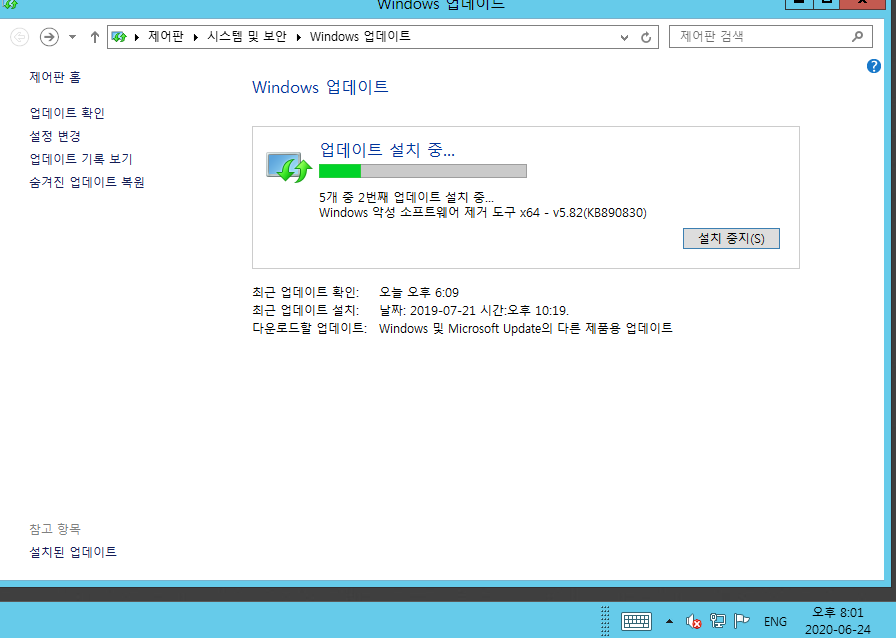Click the 업데이트 설치 중... heading

point(387,150)
